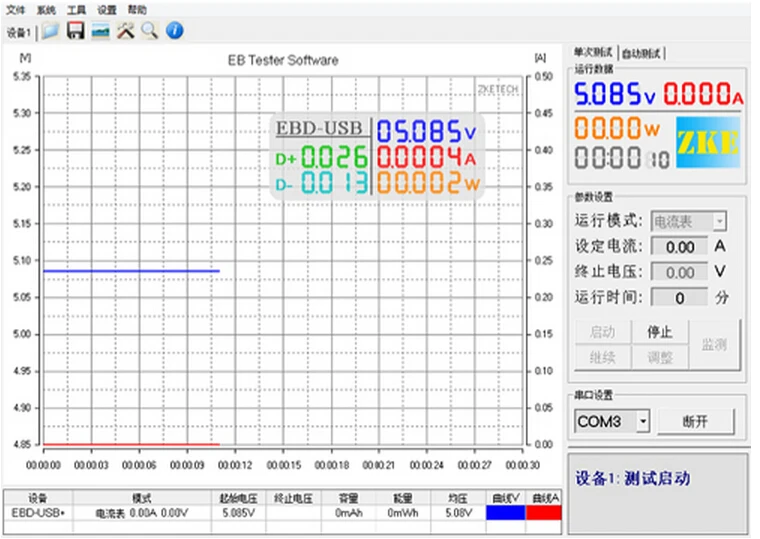Open the 工具 menu
Screen dimensions: 760x539
coord(76,10)
